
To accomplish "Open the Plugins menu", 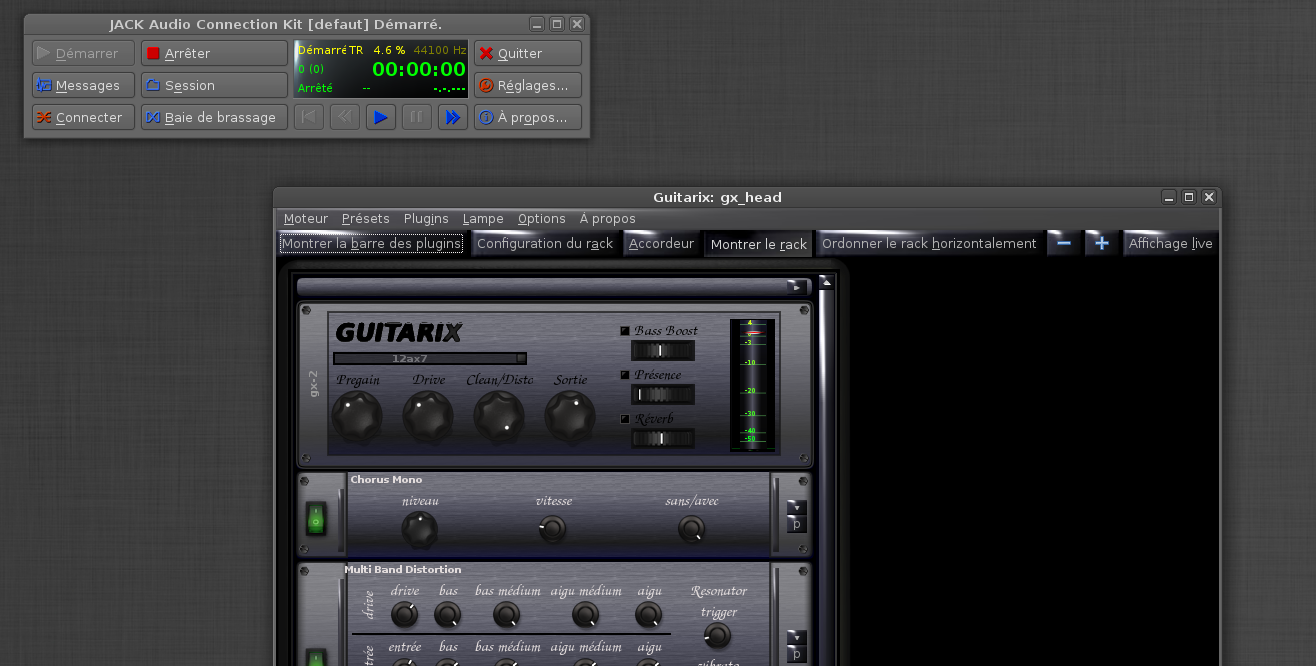I will [426, 219].
